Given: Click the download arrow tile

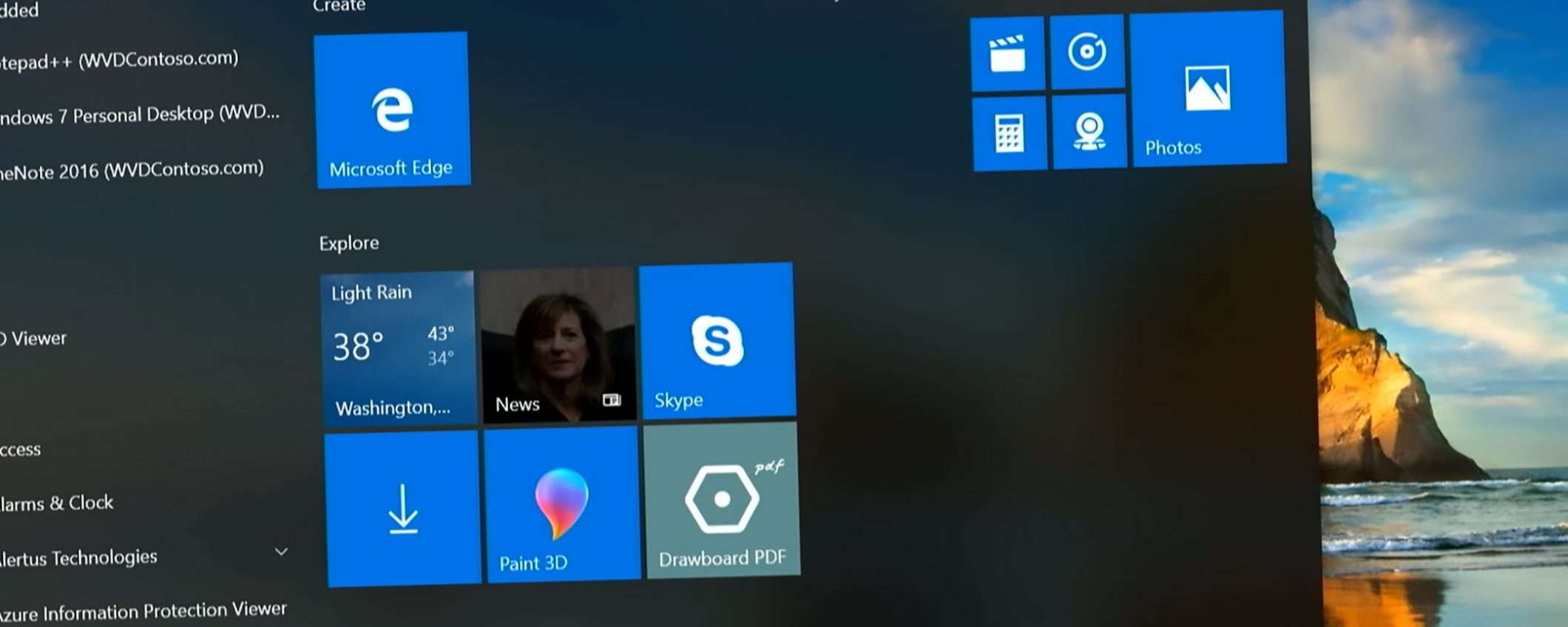Looking at the screenshot, I should (x=403, y=509).
